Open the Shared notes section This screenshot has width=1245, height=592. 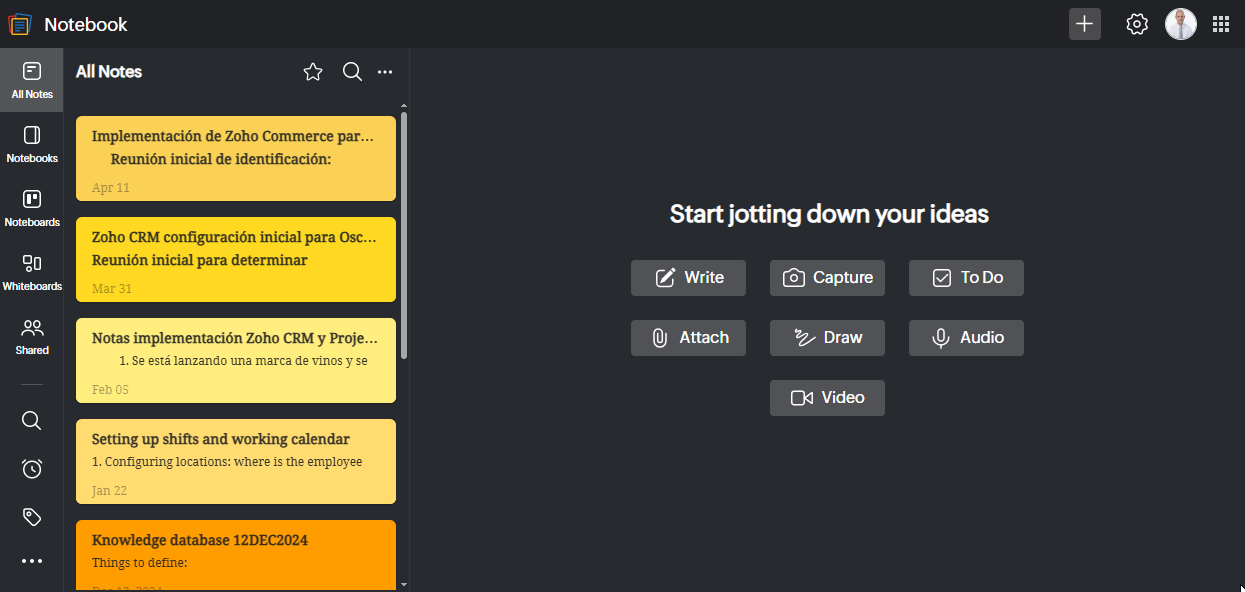coord(32,336)
